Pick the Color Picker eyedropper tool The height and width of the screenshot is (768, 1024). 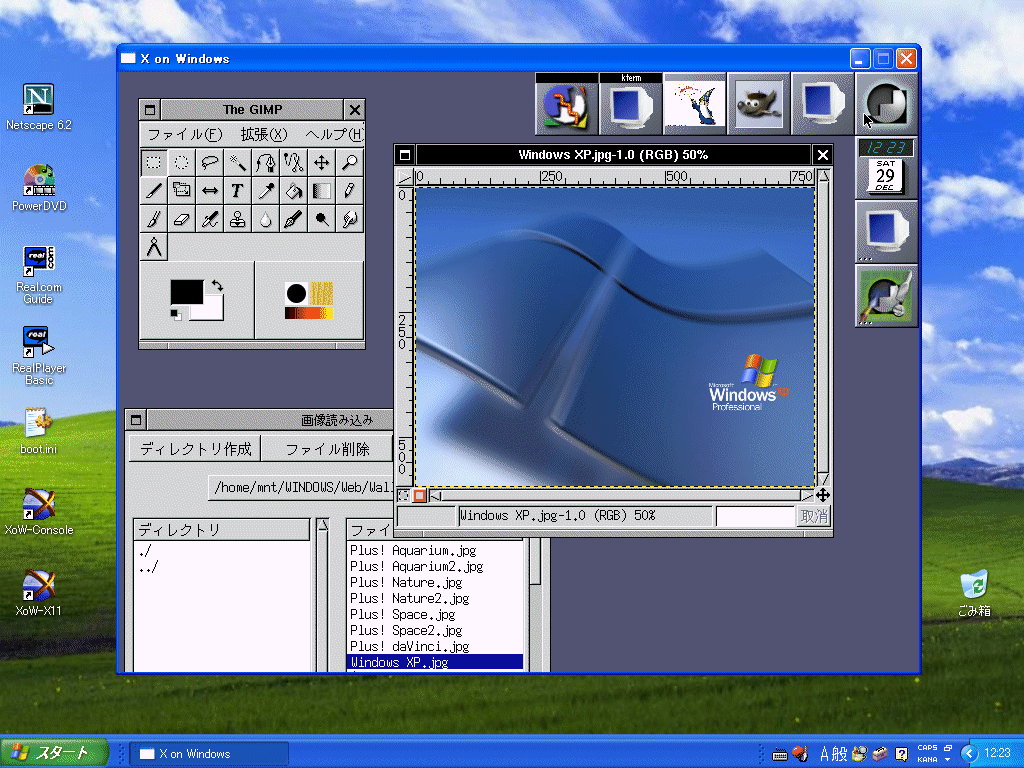coord(266,190)
